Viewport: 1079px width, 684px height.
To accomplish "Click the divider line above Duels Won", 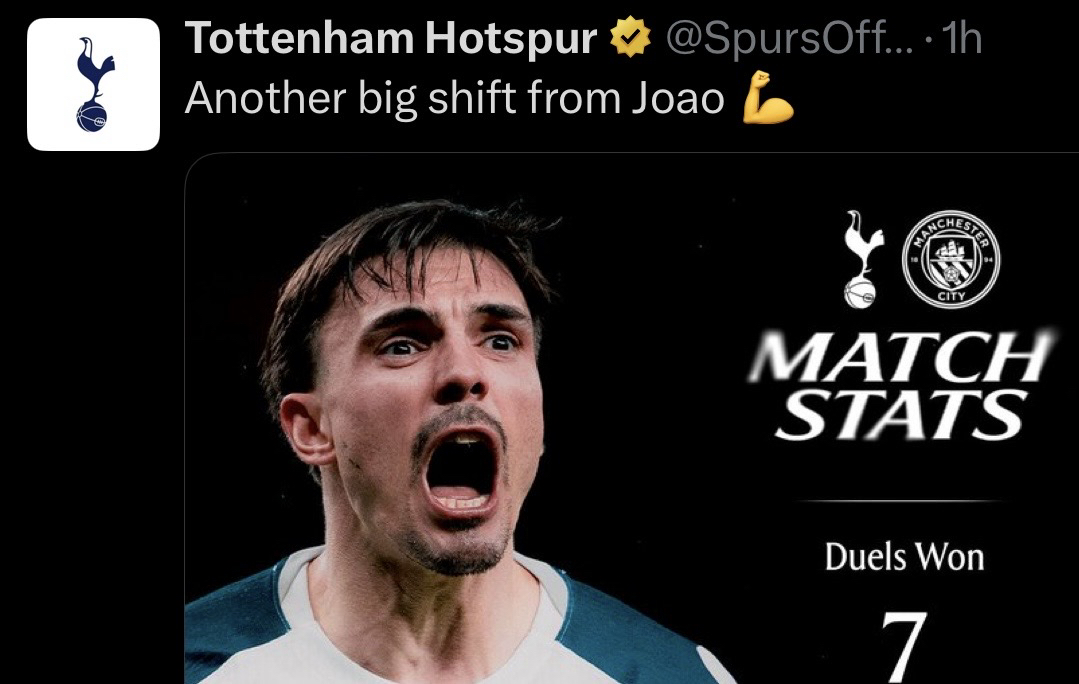I will click(901, 501).
